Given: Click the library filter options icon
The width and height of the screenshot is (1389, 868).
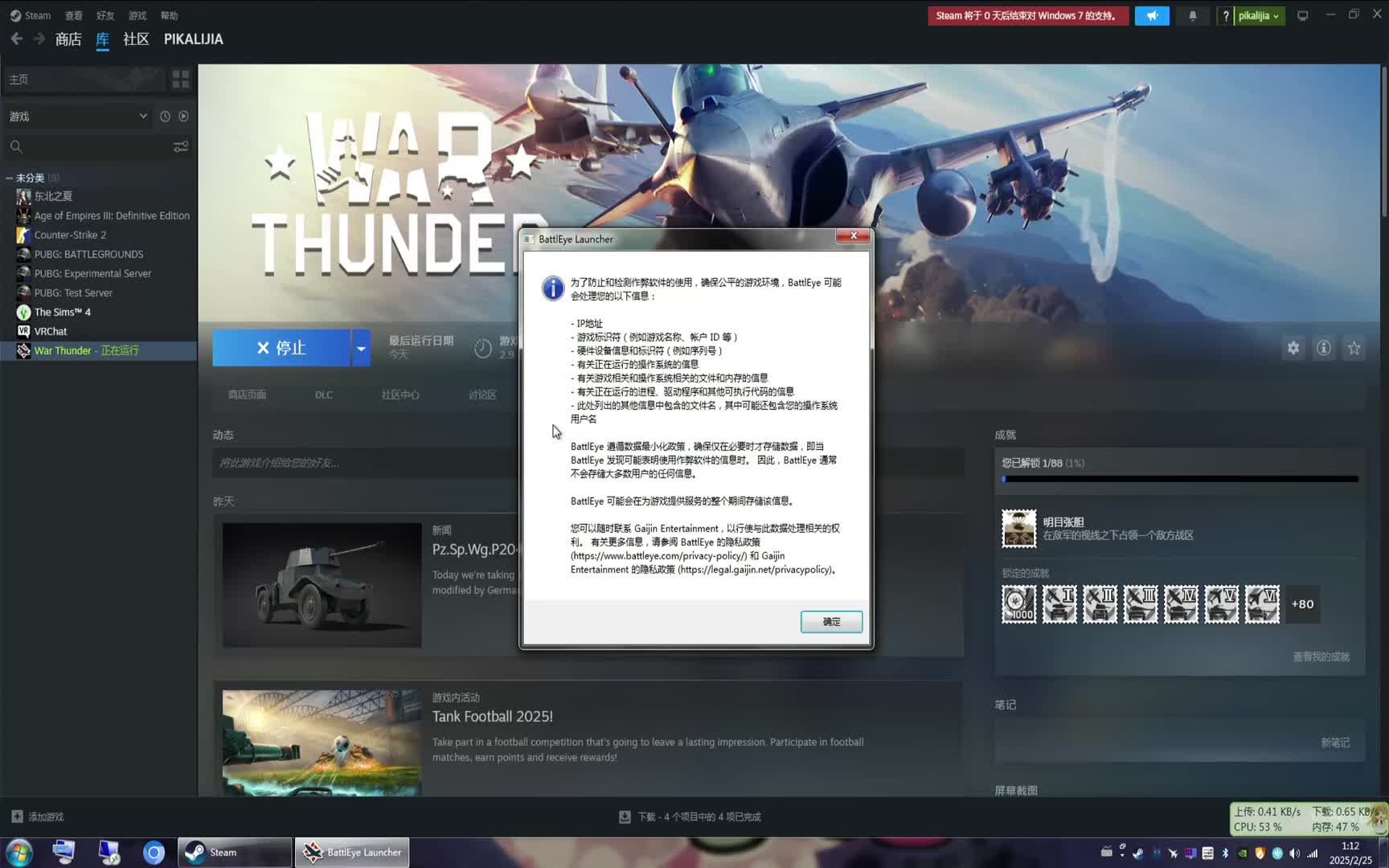Looking at the screenshot, I should pos(181,146).
